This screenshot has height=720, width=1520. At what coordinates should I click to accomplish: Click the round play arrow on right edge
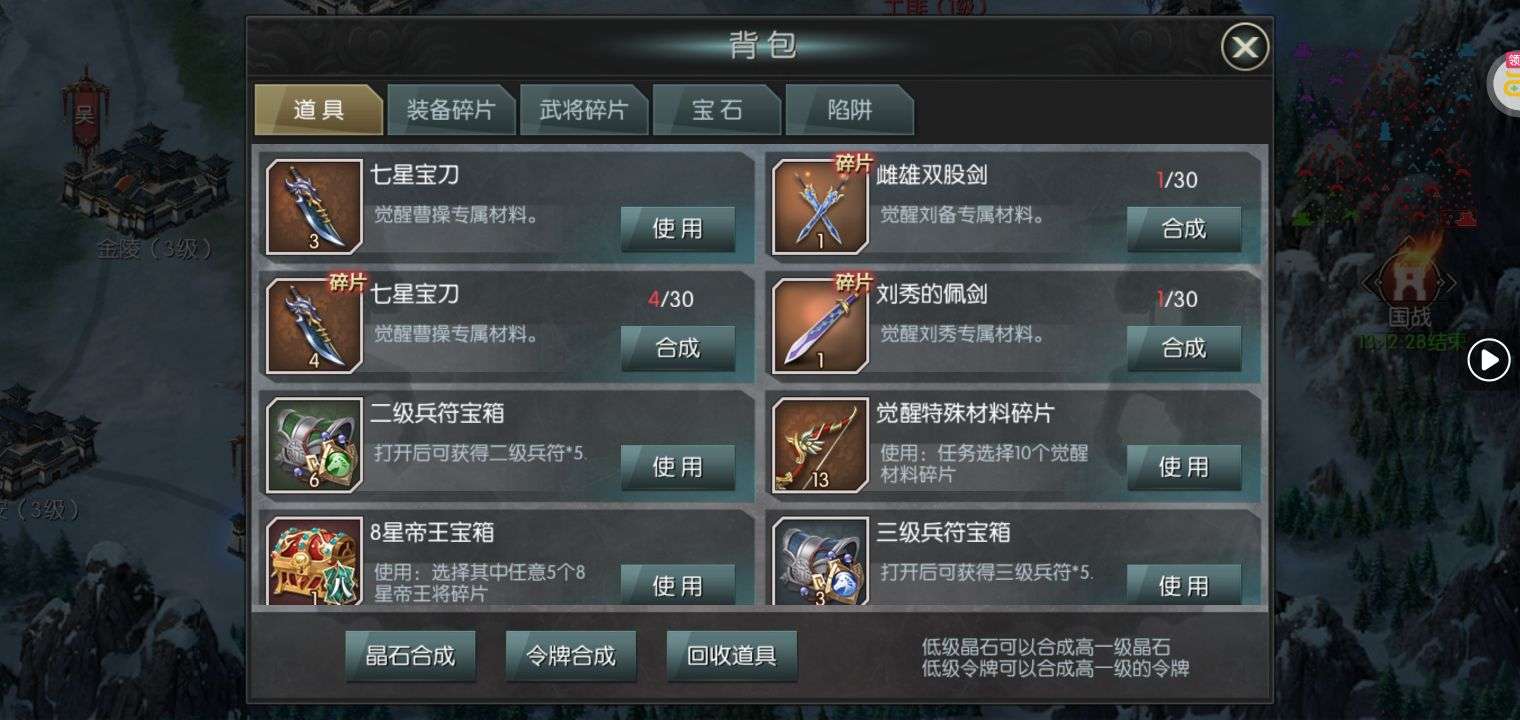coord(1488,360)
